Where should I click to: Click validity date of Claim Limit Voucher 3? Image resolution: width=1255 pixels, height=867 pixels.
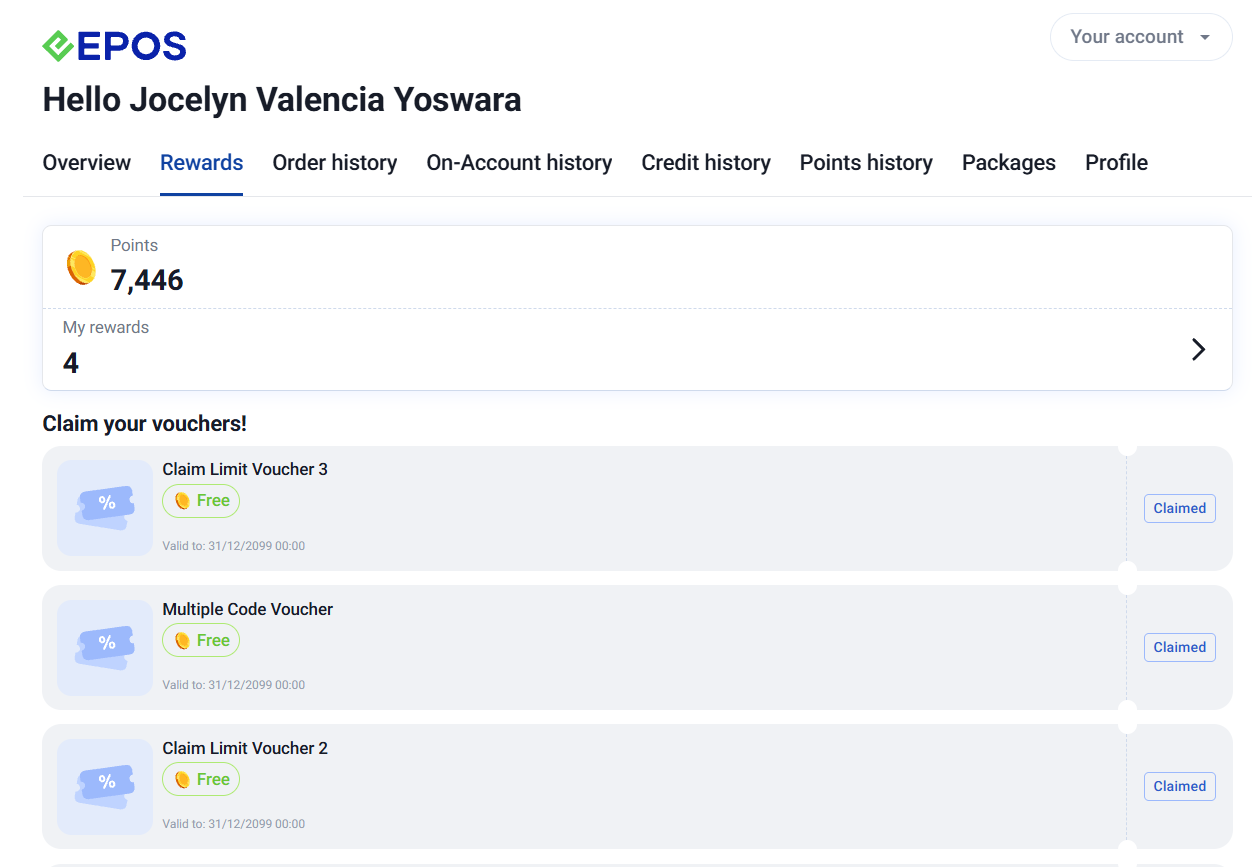tap(234, 546)
